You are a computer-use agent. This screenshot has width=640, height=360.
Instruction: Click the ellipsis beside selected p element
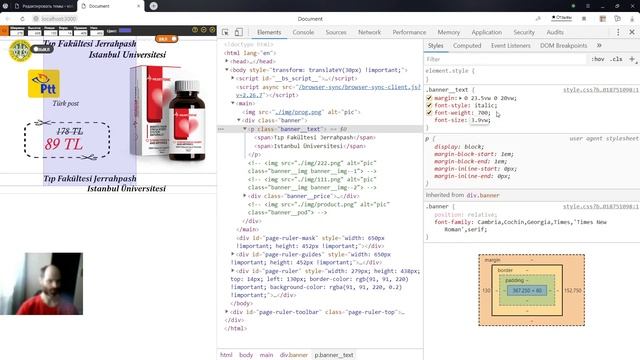(221, 129)
